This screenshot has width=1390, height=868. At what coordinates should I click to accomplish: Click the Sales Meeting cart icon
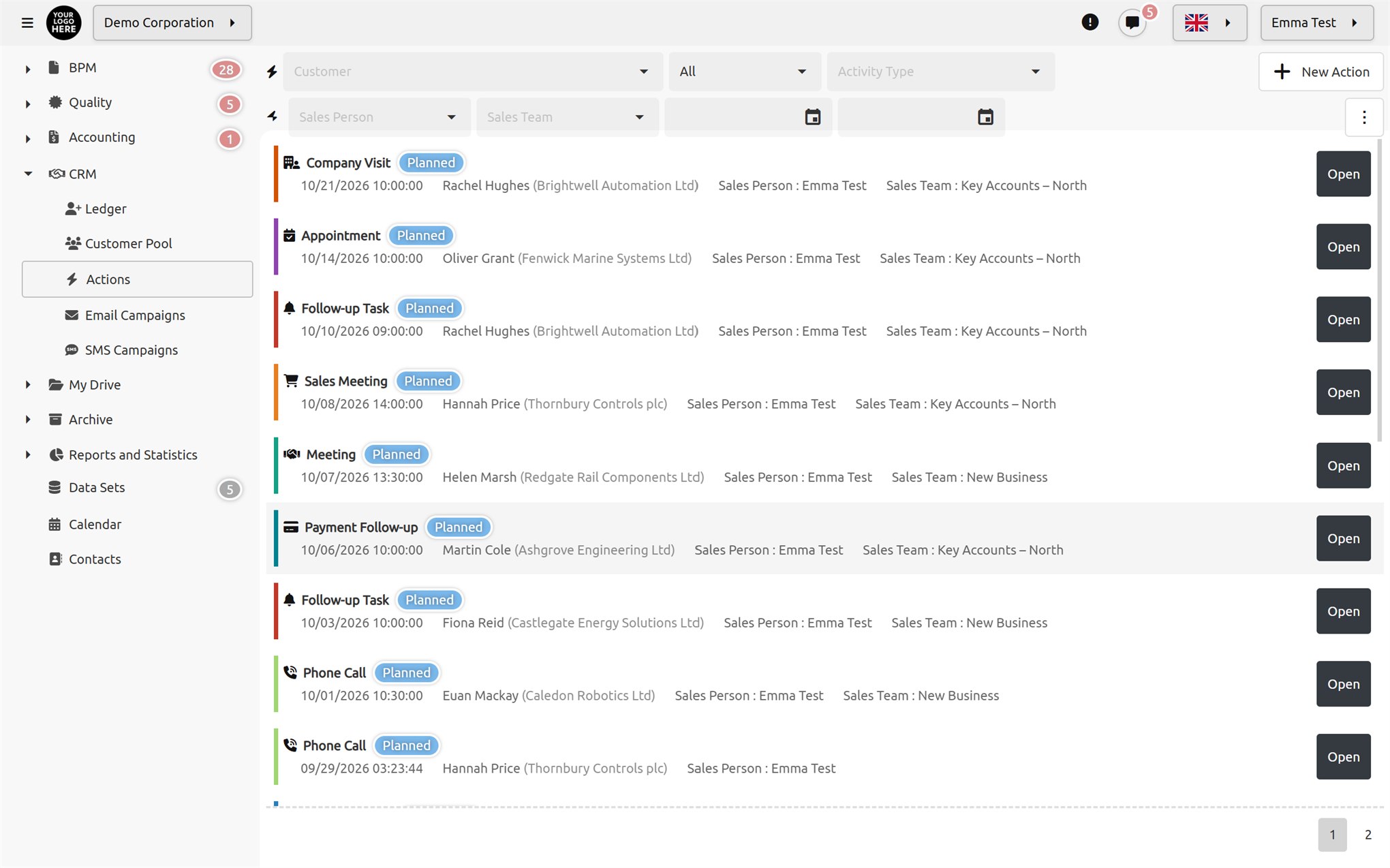[291, 381]
